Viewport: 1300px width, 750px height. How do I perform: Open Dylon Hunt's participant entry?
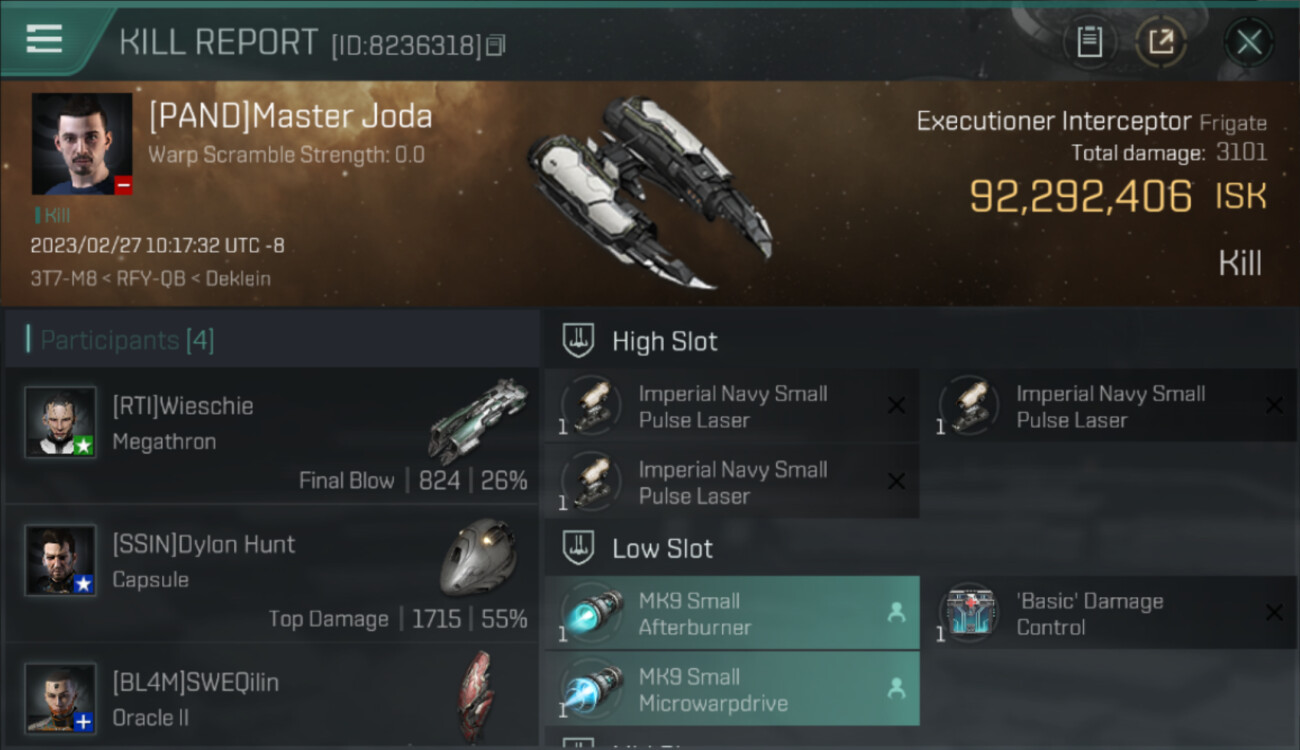click(272, 573)
